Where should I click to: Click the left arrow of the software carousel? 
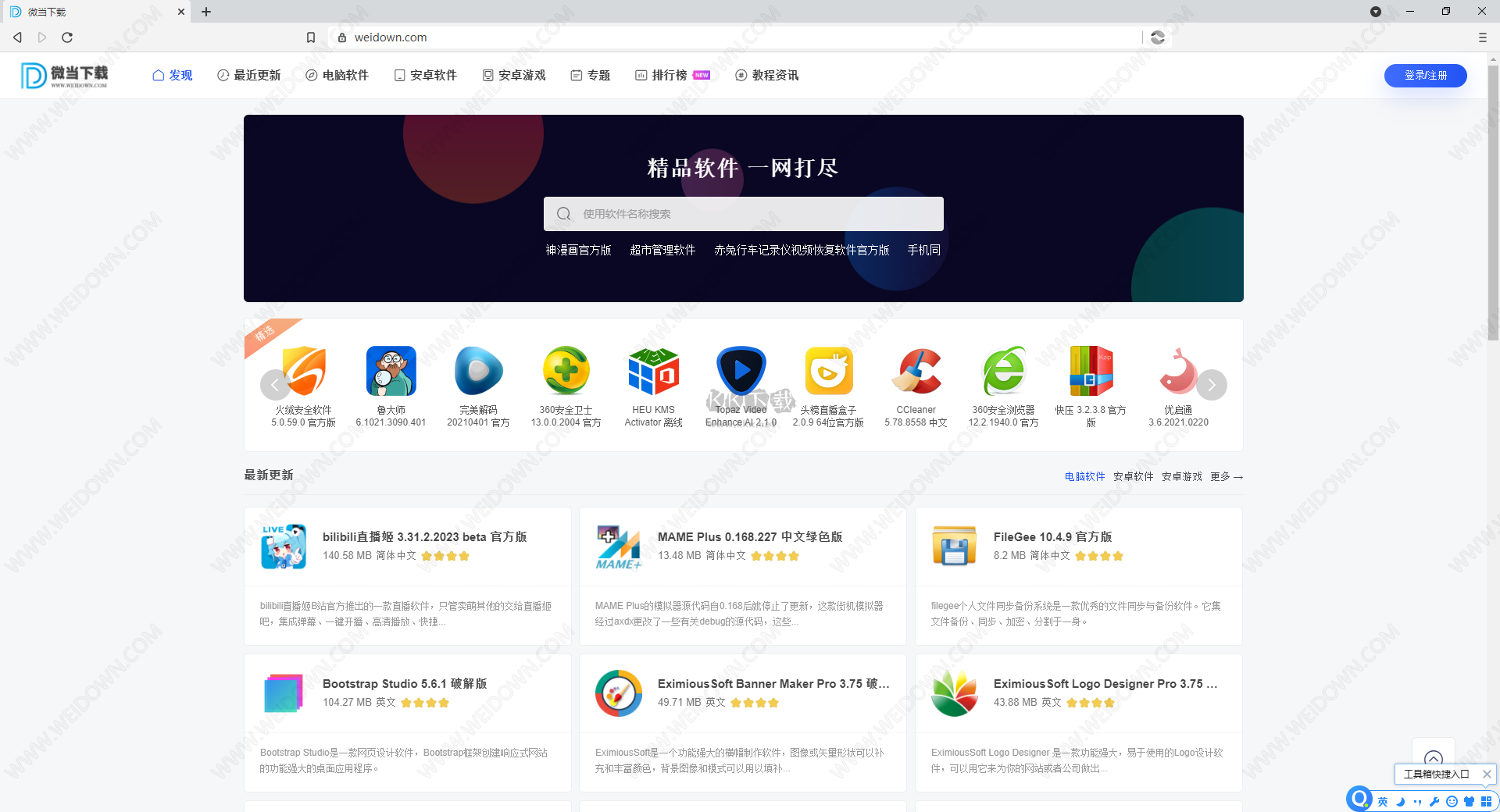coord(275,384)
